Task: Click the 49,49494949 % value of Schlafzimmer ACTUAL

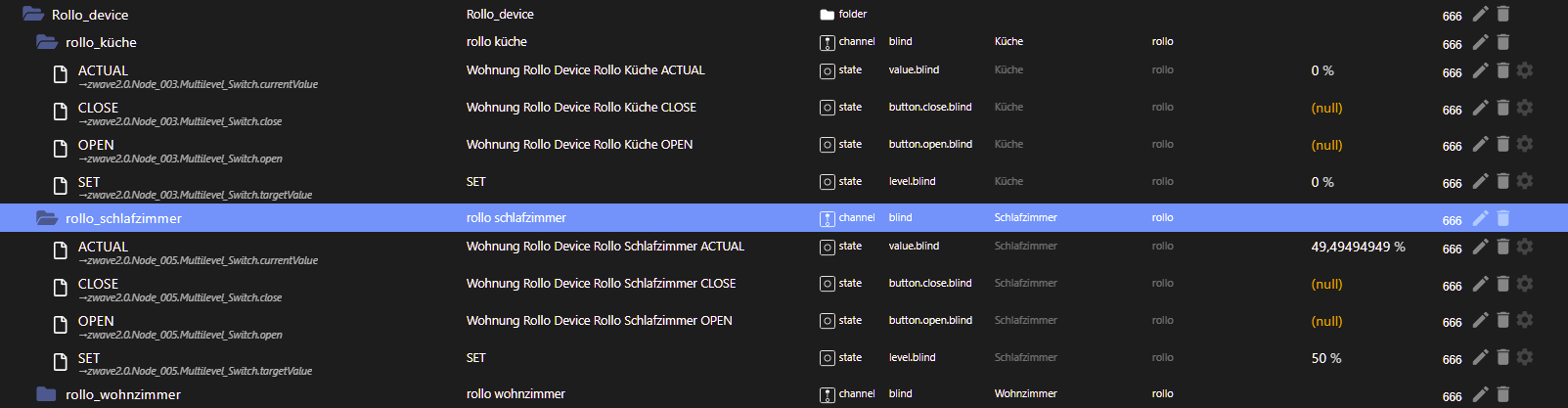Action: click(x=1358, y=247)
